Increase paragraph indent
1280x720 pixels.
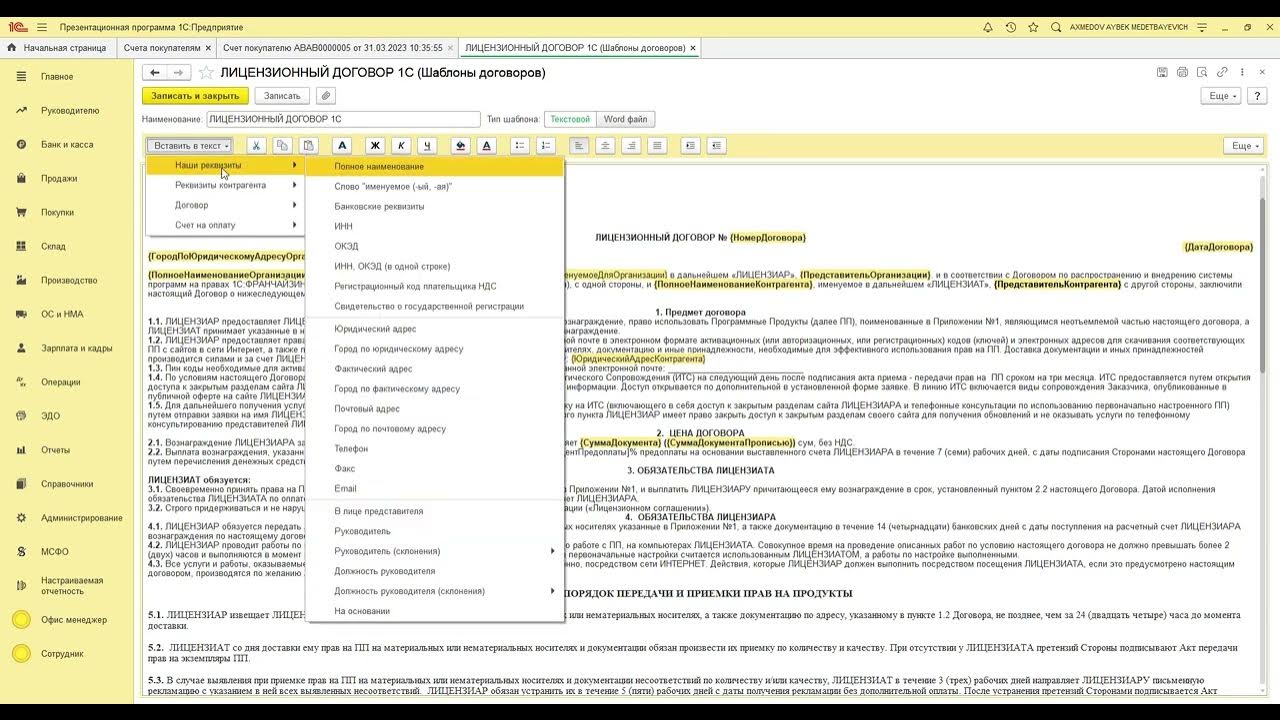coord(690,146)
